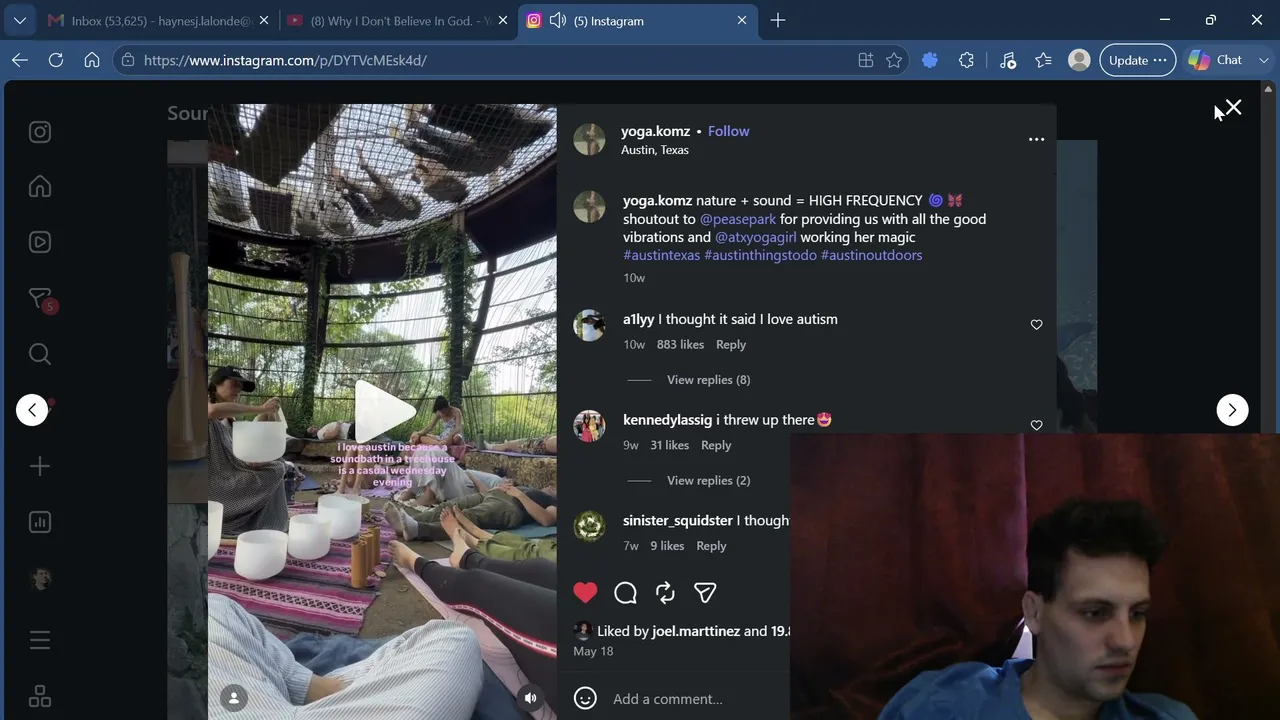This screenshot has height=720, width=1280.
Task: Open the browser home page
Action: click(92, 60)
